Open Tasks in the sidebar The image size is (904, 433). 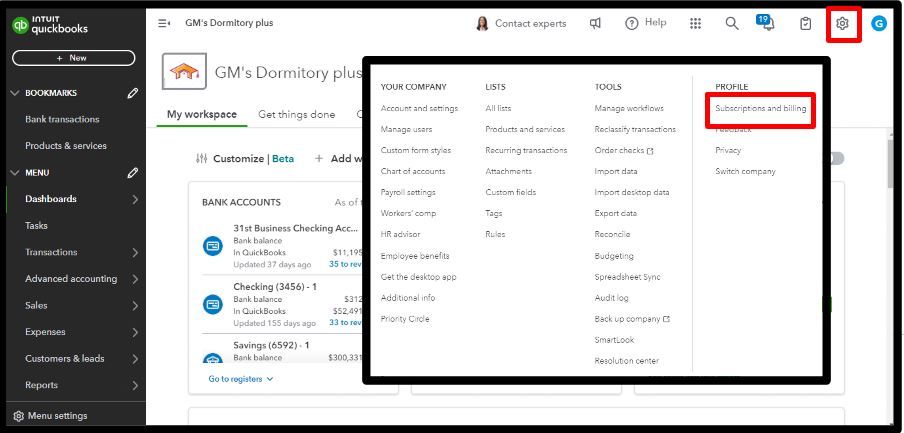click(x=36, y=225)
